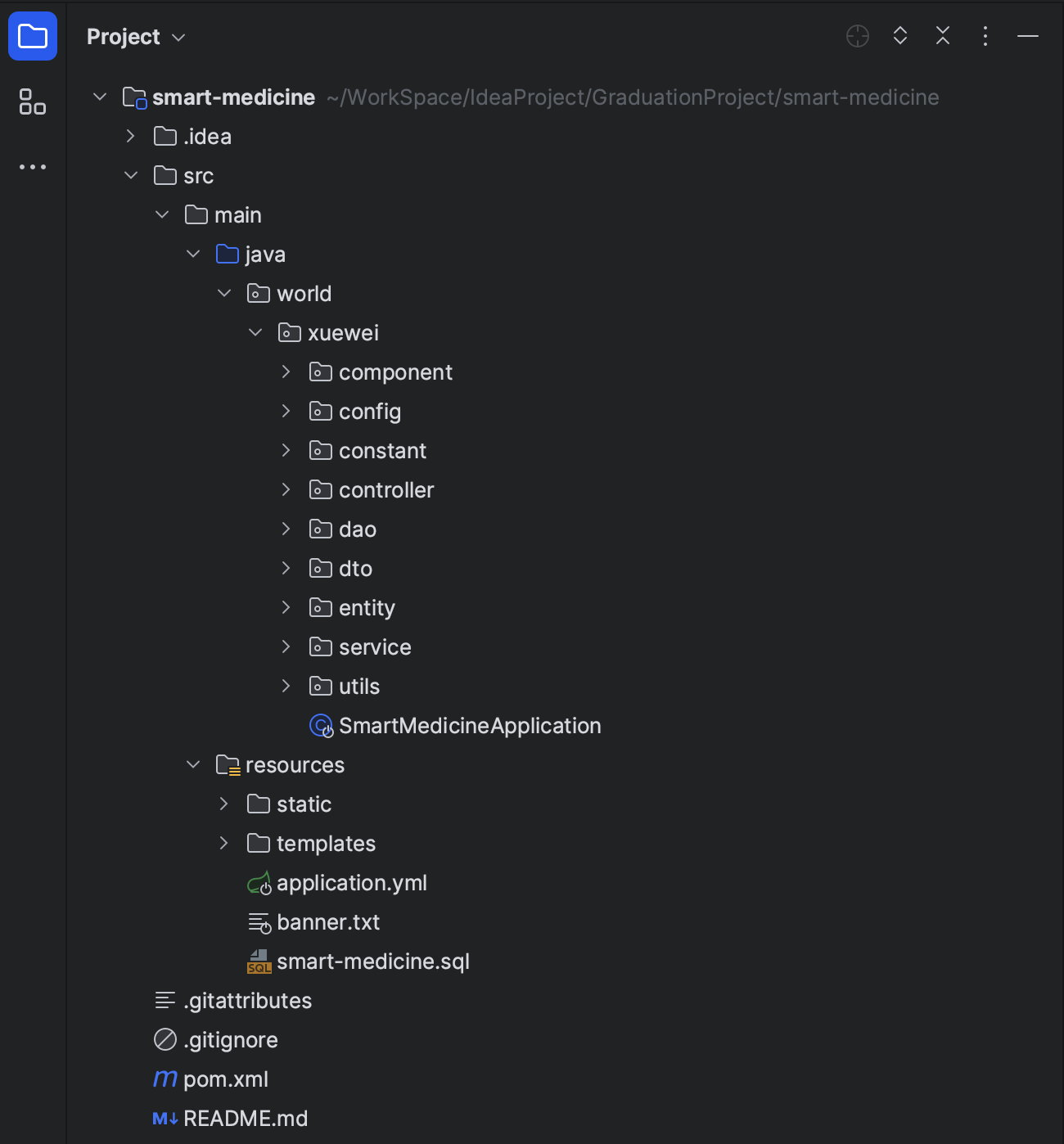Select the entity package
The width and height of the screenshot is (1064, 1144).
coord(367,607)
